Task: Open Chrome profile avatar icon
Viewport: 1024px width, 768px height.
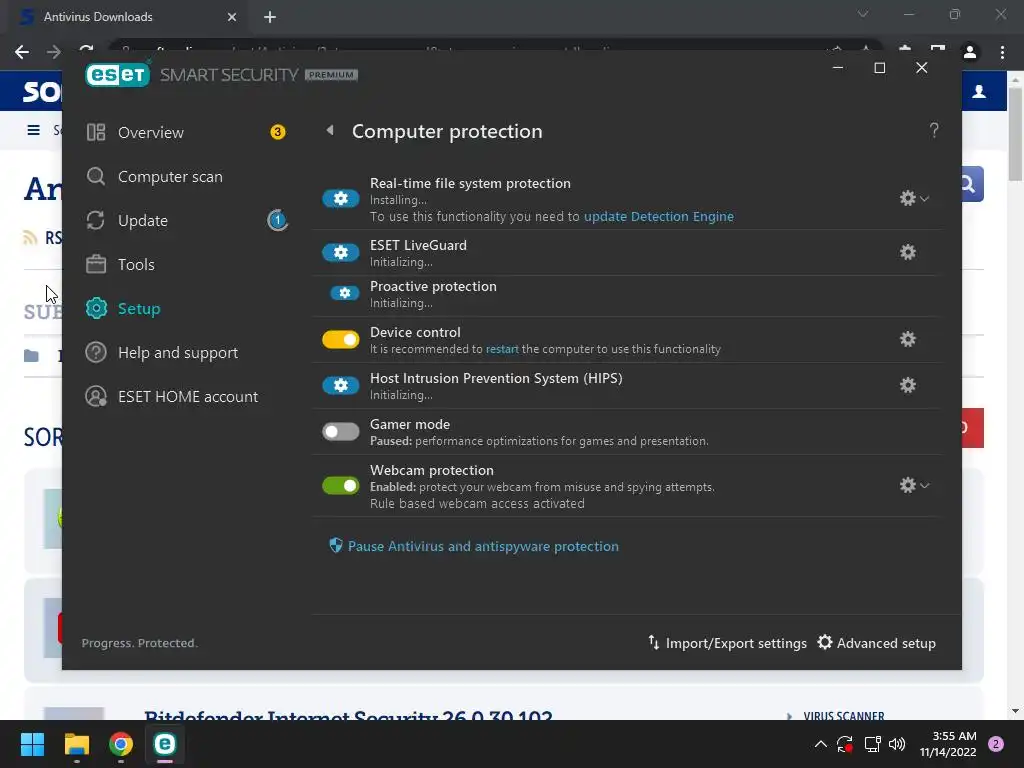Action: click(x=970, y=52)
